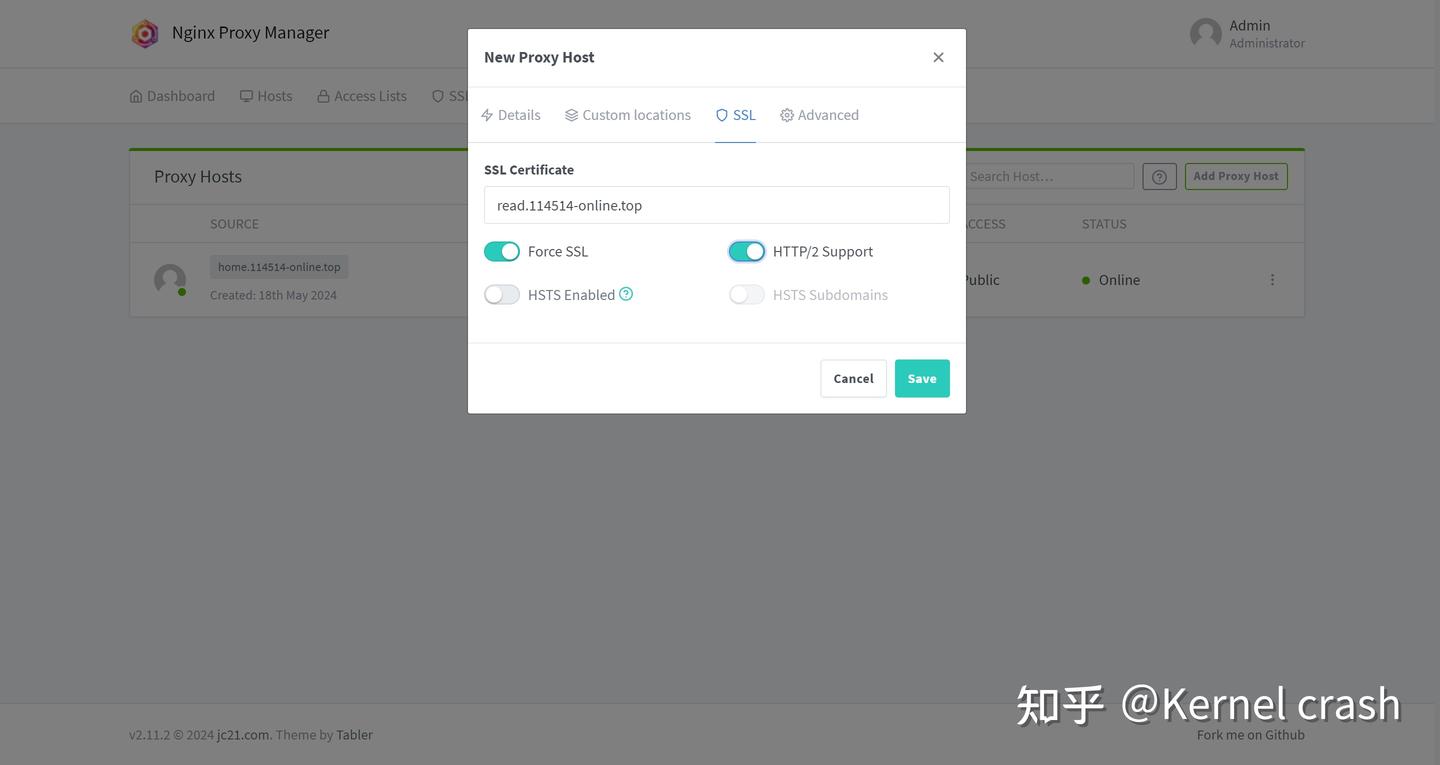Image resolution: width=1440 pixels, height=765 pixels.
Task: Focus the Search Host input field
Action: pos(1049,176)
